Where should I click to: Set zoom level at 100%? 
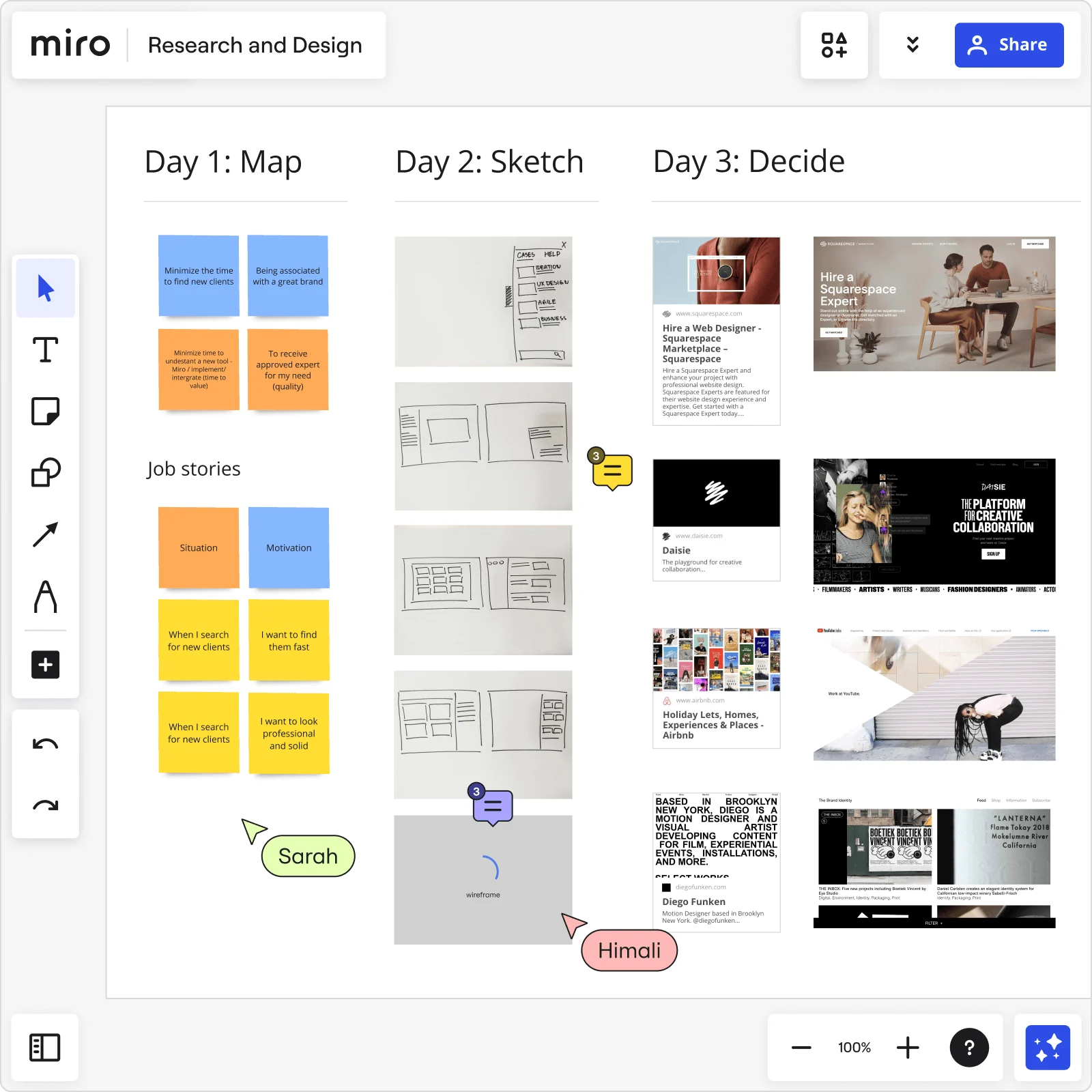pyautogui.click(x=854, y=1048)
